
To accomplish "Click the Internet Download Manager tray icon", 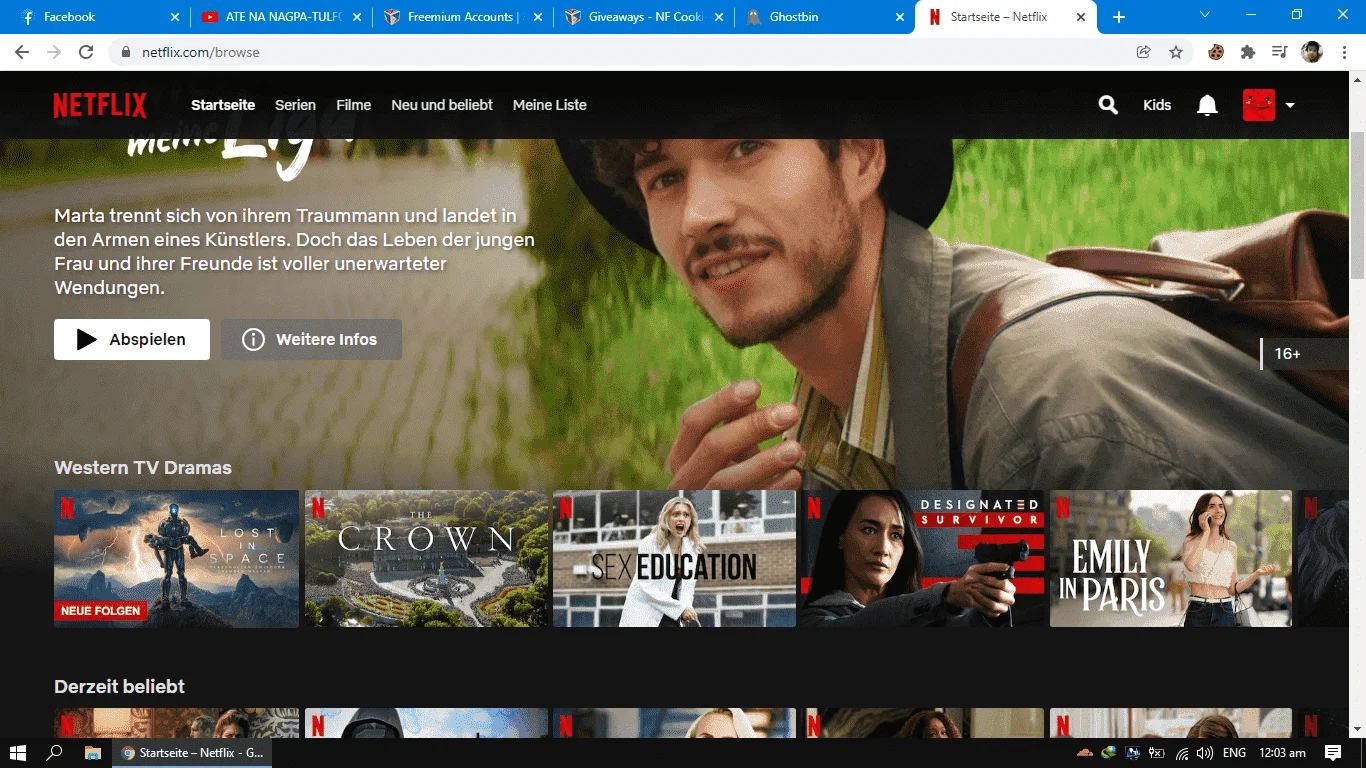I will (1109, 753).
